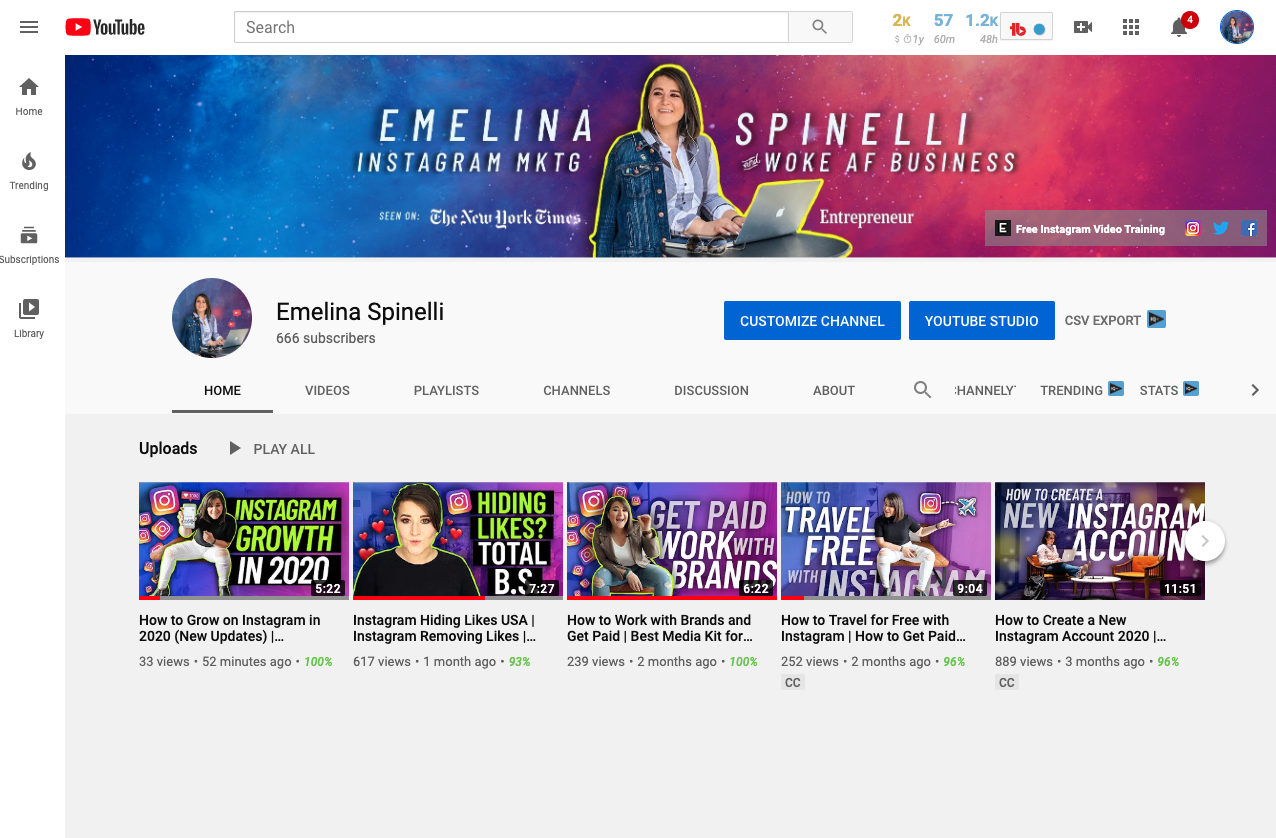This screenshot has width=1276, height=838.
Task: Click the Twitter icon on banner
Action: [x=1221, y=228]
